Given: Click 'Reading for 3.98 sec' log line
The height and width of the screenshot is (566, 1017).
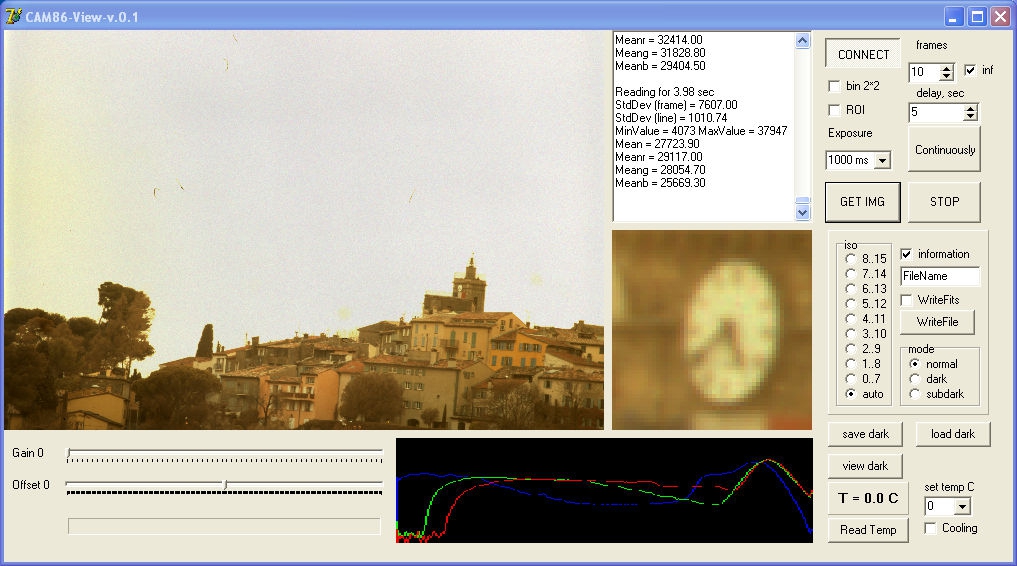Looking at the screenshot, I should coord(664,92).
